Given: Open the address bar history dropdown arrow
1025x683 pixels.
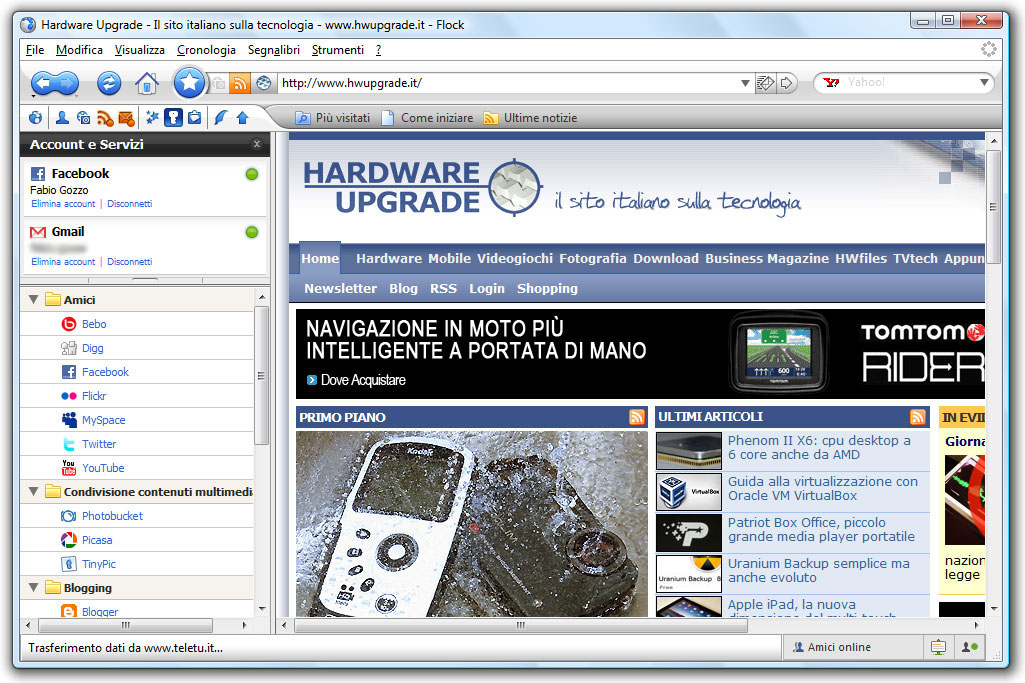Looking at the screenshot, I should 745,83.
